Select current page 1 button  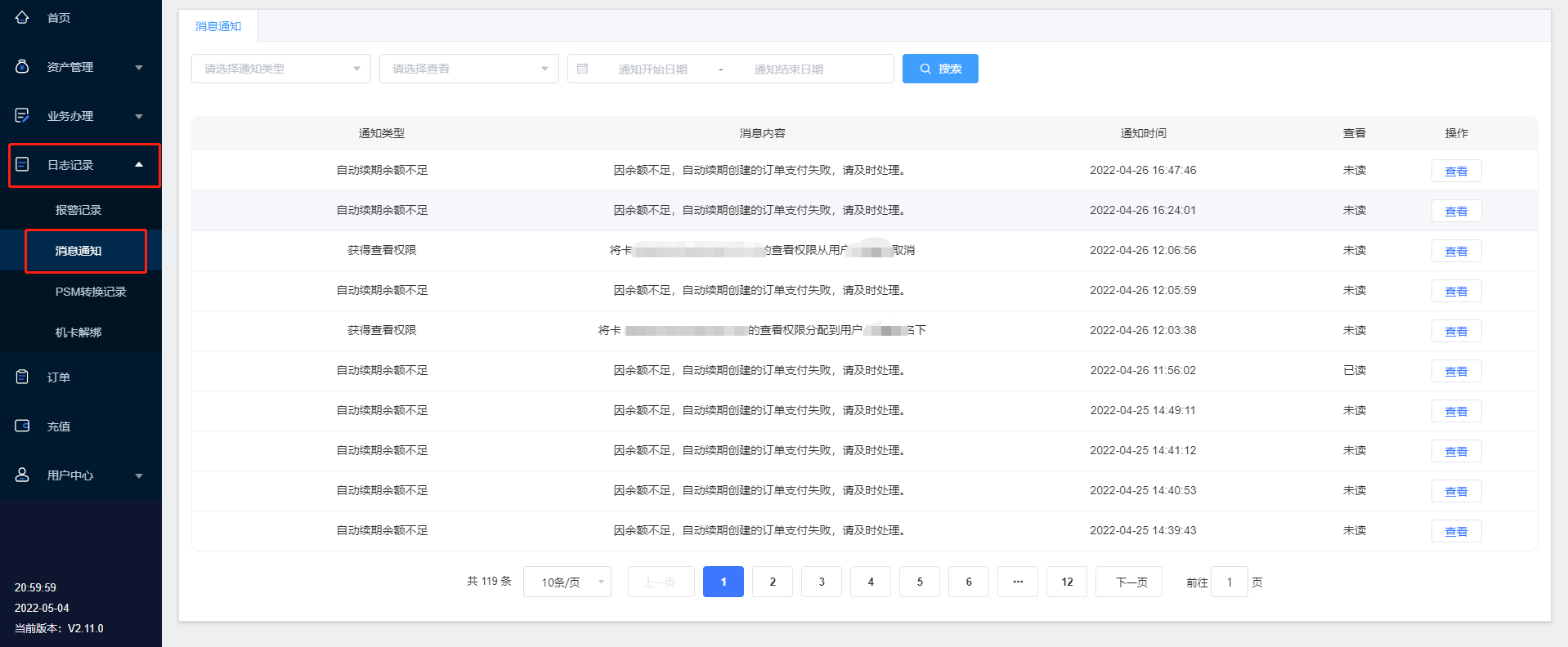pos(724,582)
